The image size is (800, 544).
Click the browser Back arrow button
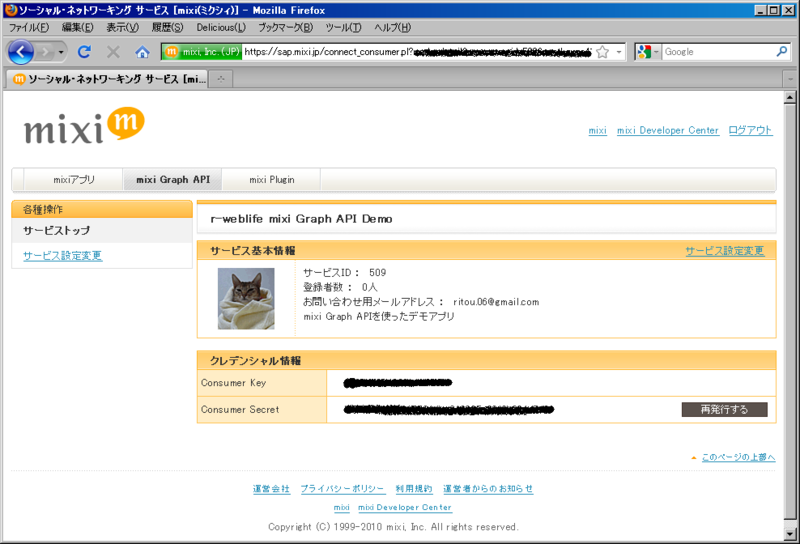pyautogui.click(x=21, y=52)
